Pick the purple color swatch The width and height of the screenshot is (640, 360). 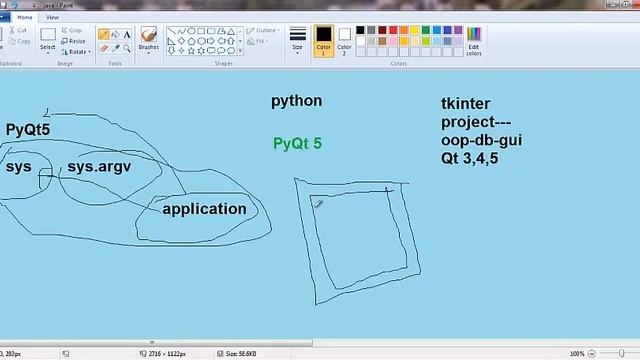coord(458,30)
